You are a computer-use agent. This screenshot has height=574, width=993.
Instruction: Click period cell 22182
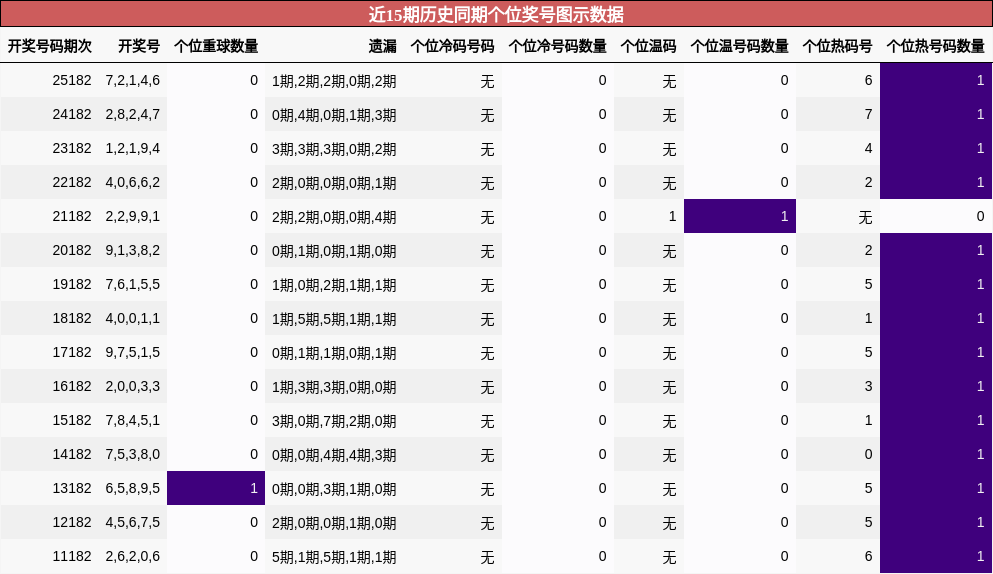tap(72, 182)
